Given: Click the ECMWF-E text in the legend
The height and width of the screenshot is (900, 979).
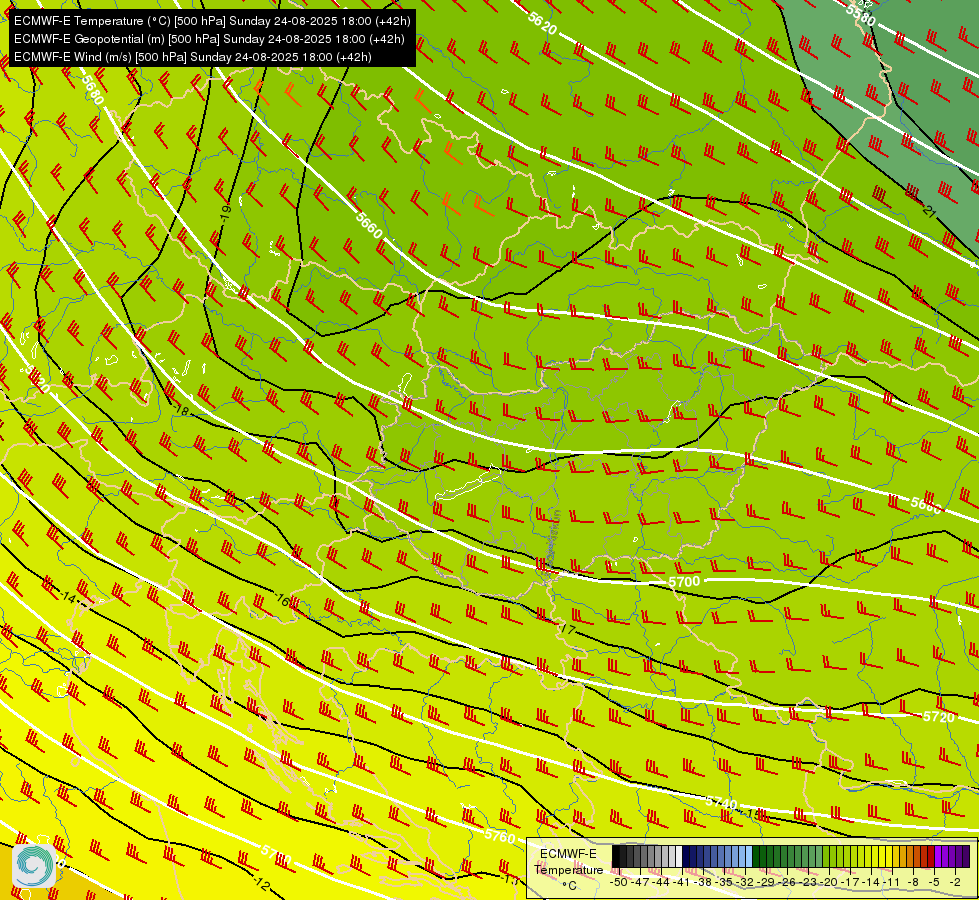Looking at the screenshot, I should [568, 854].
